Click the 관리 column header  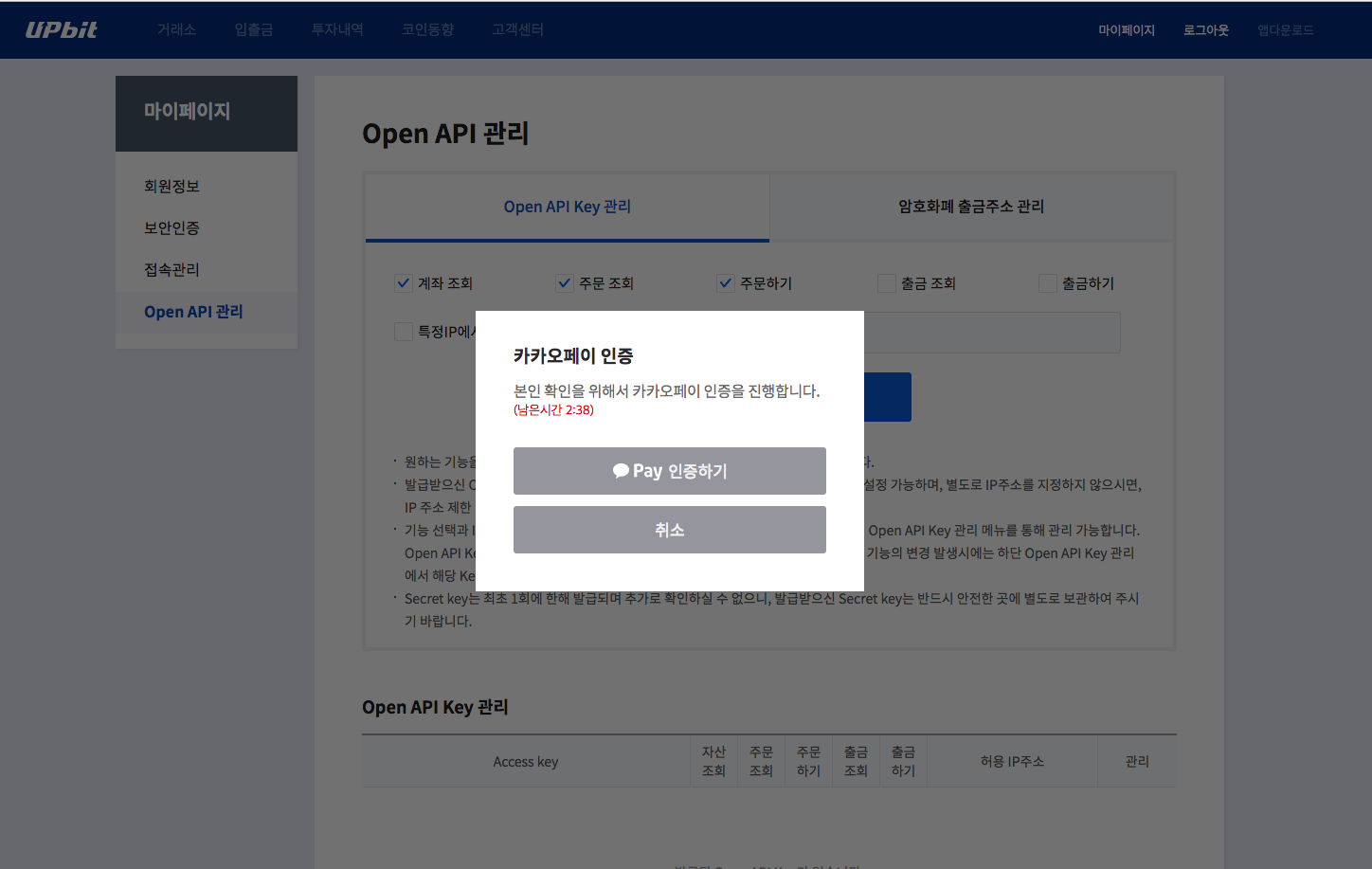click(x=1137, y=762)
